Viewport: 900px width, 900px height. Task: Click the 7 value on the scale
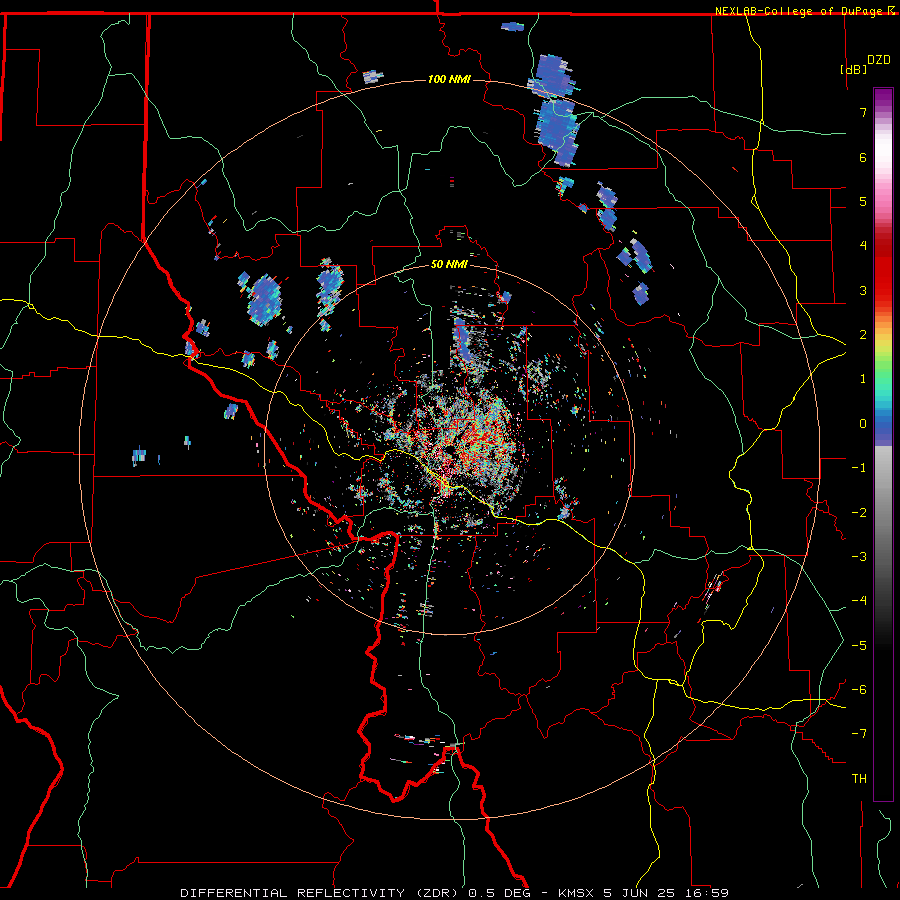863,112
